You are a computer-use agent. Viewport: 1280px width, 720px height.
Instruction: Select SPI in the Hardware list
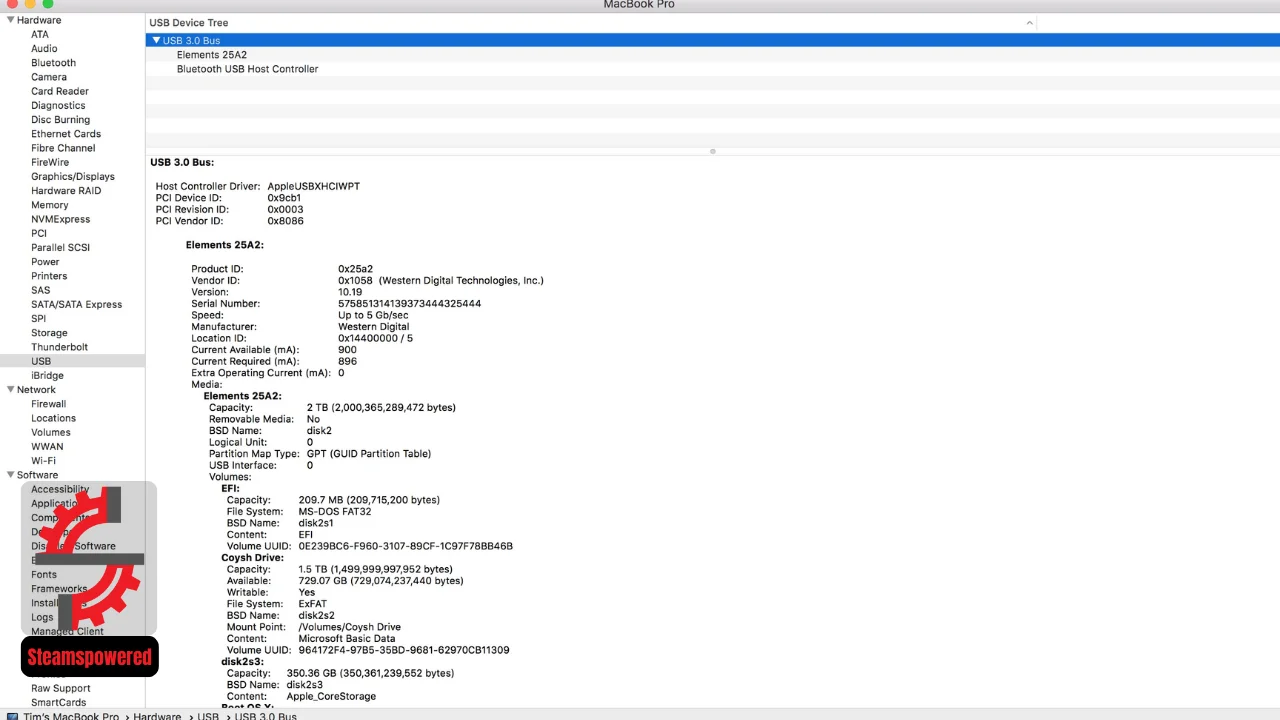(38, 319)
